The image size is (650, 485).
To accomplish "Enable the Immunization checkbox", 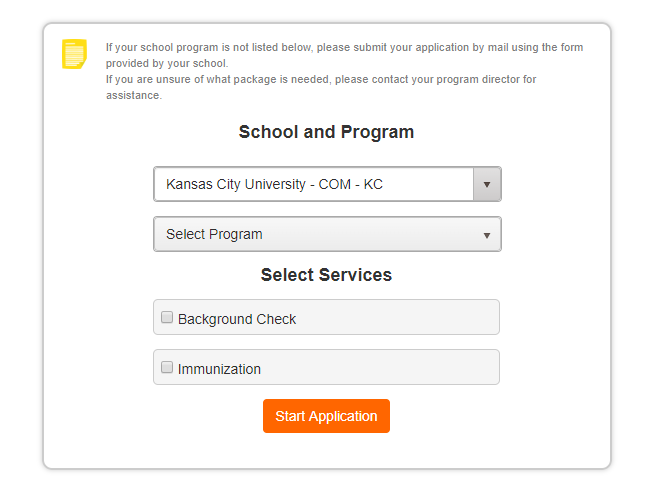I will (167, 367).
